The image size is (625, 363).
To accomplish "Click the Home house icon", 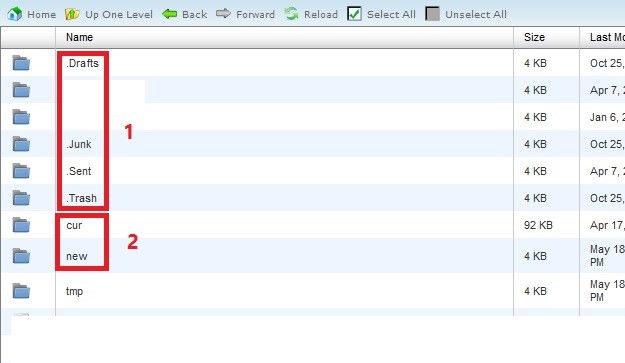I will point(14,14).
